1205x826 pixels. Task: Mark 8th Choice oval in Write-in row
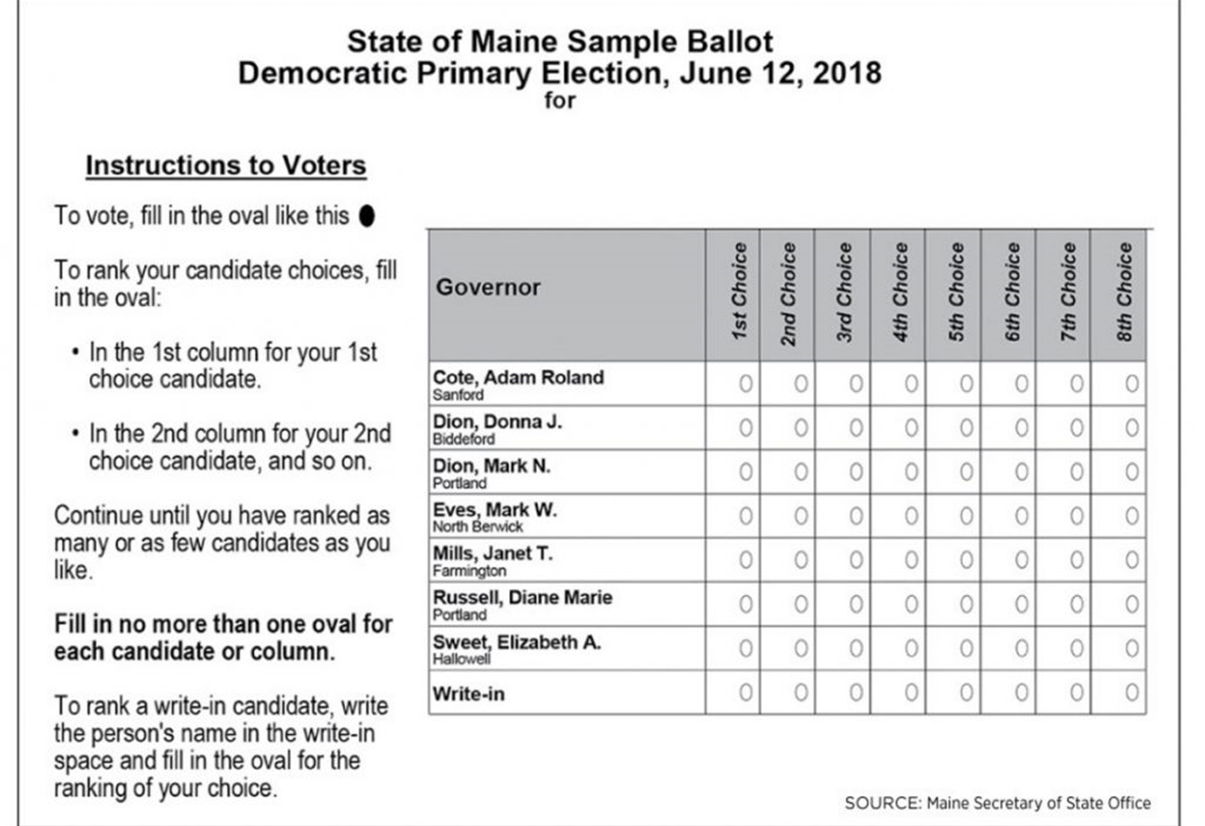tap(1131, 691)
